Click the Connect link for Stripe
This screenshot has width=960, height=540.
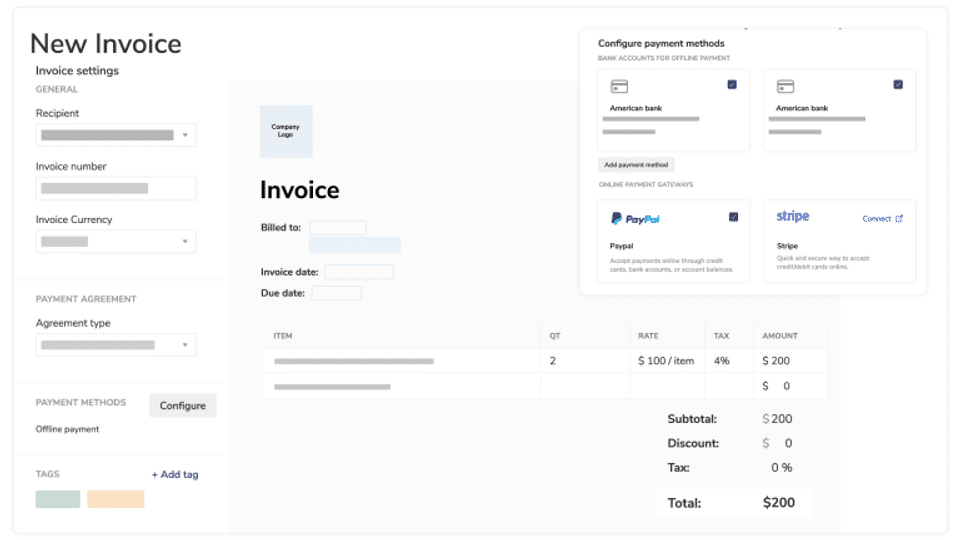876,219
